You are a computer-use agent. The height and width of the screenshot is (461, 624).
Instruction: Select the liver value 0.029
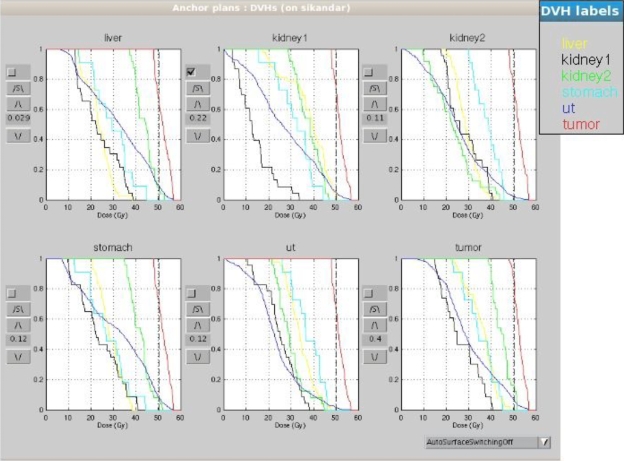coord(18,118)
